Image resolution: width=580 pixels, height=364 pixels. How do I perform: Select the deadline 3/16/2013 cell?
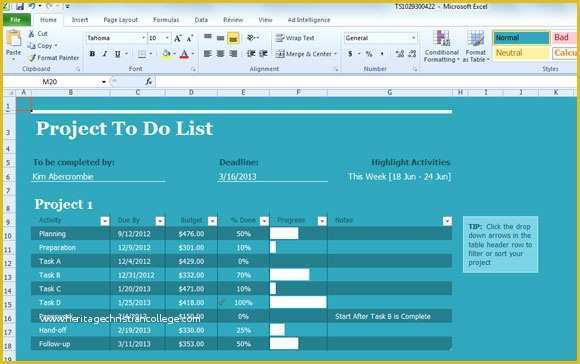[x=273, y=177]
